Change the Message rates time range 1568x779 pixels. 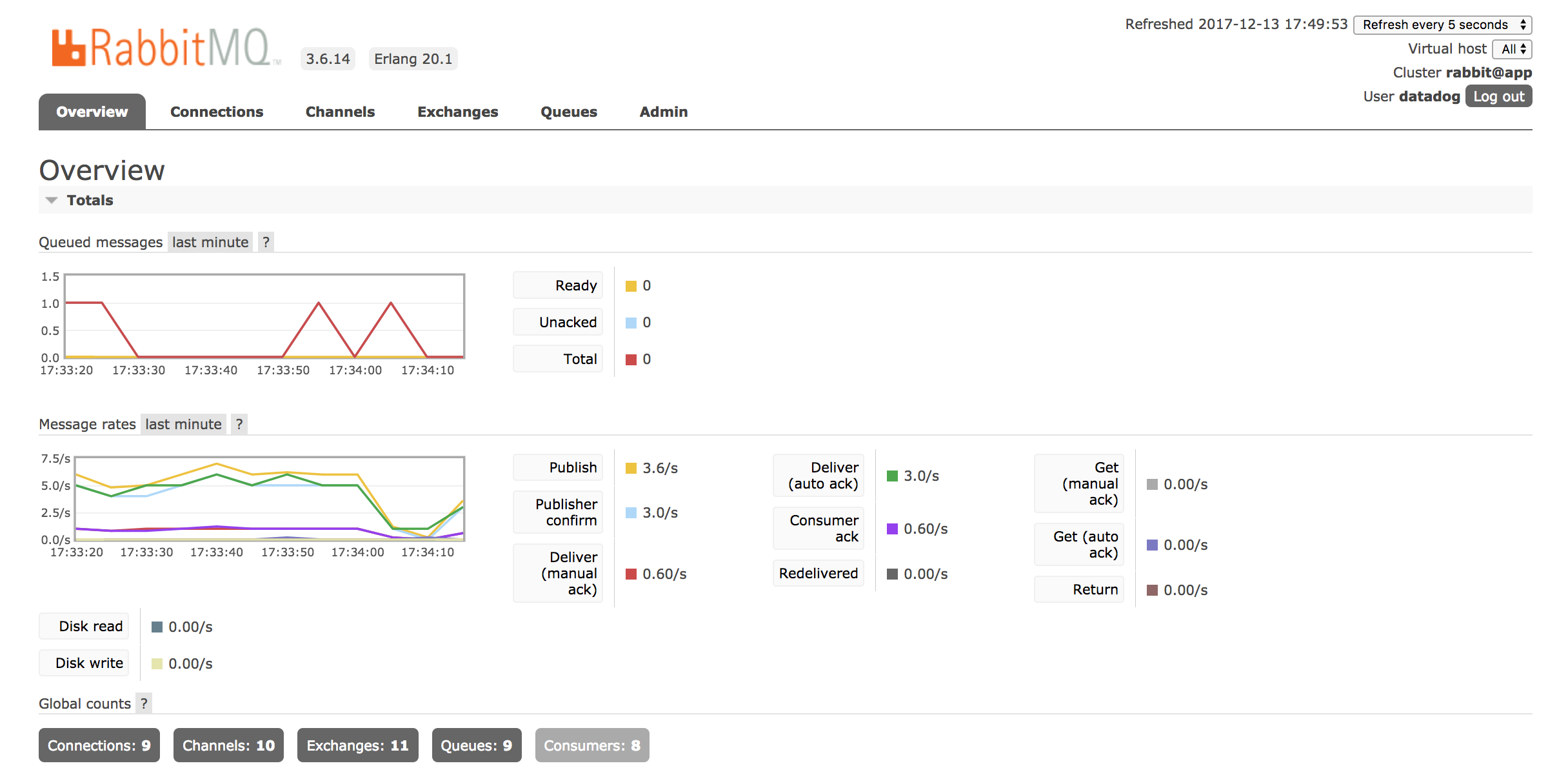(183, 424)
